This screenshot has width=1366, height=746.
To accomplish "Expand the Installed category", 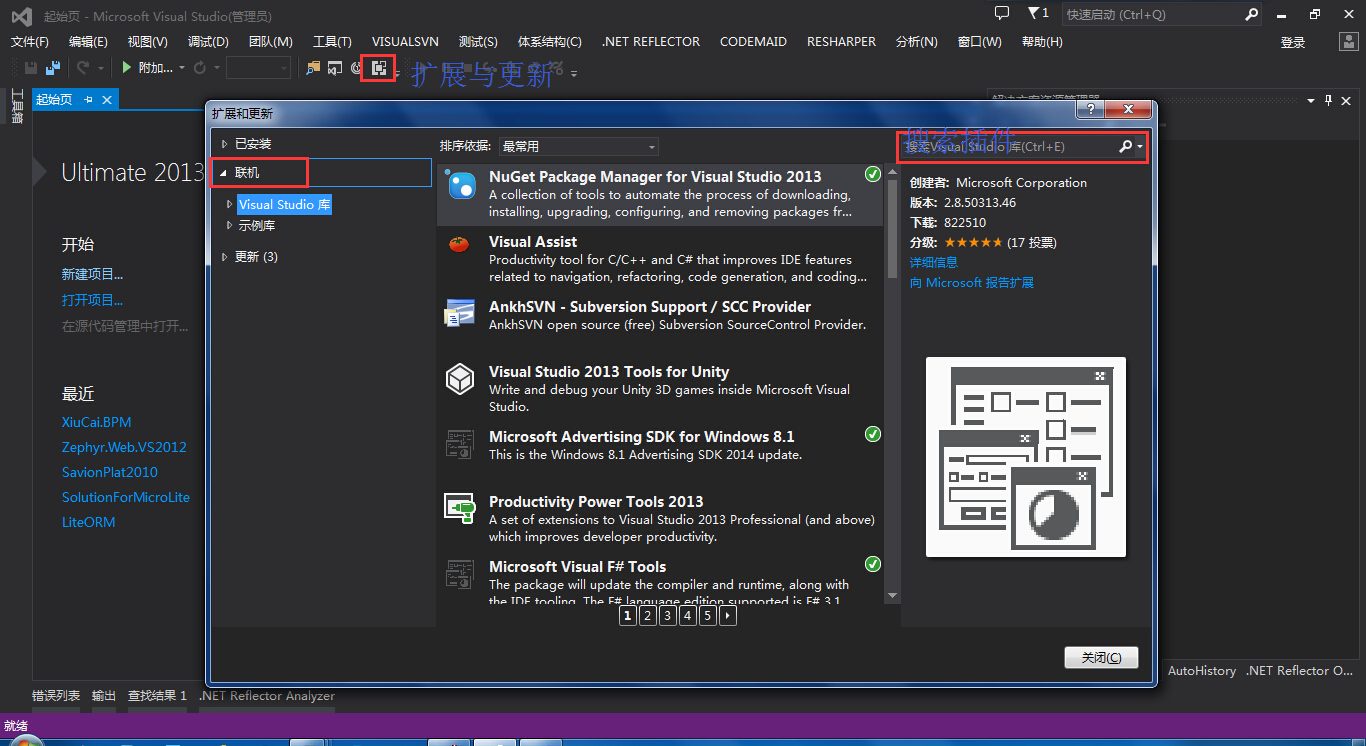I will coord(225,144).
